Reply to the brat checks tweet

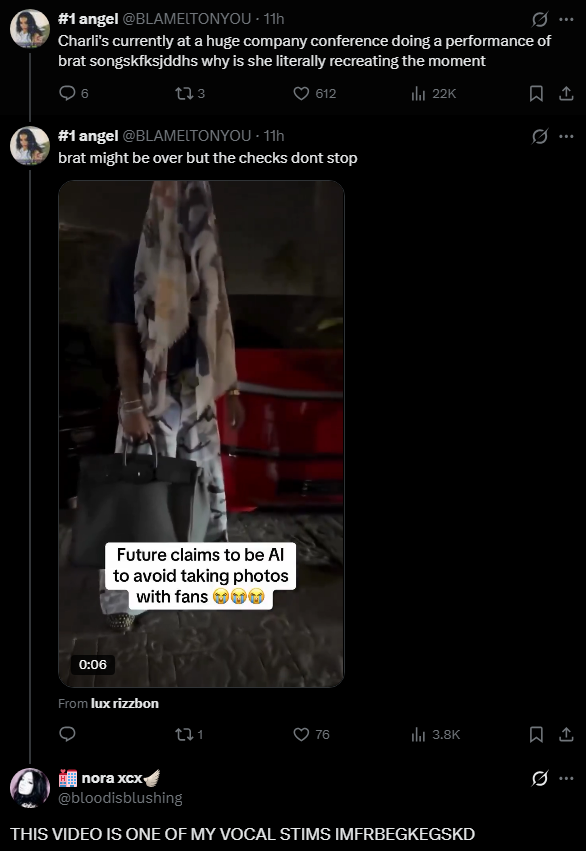pos(67,734)
